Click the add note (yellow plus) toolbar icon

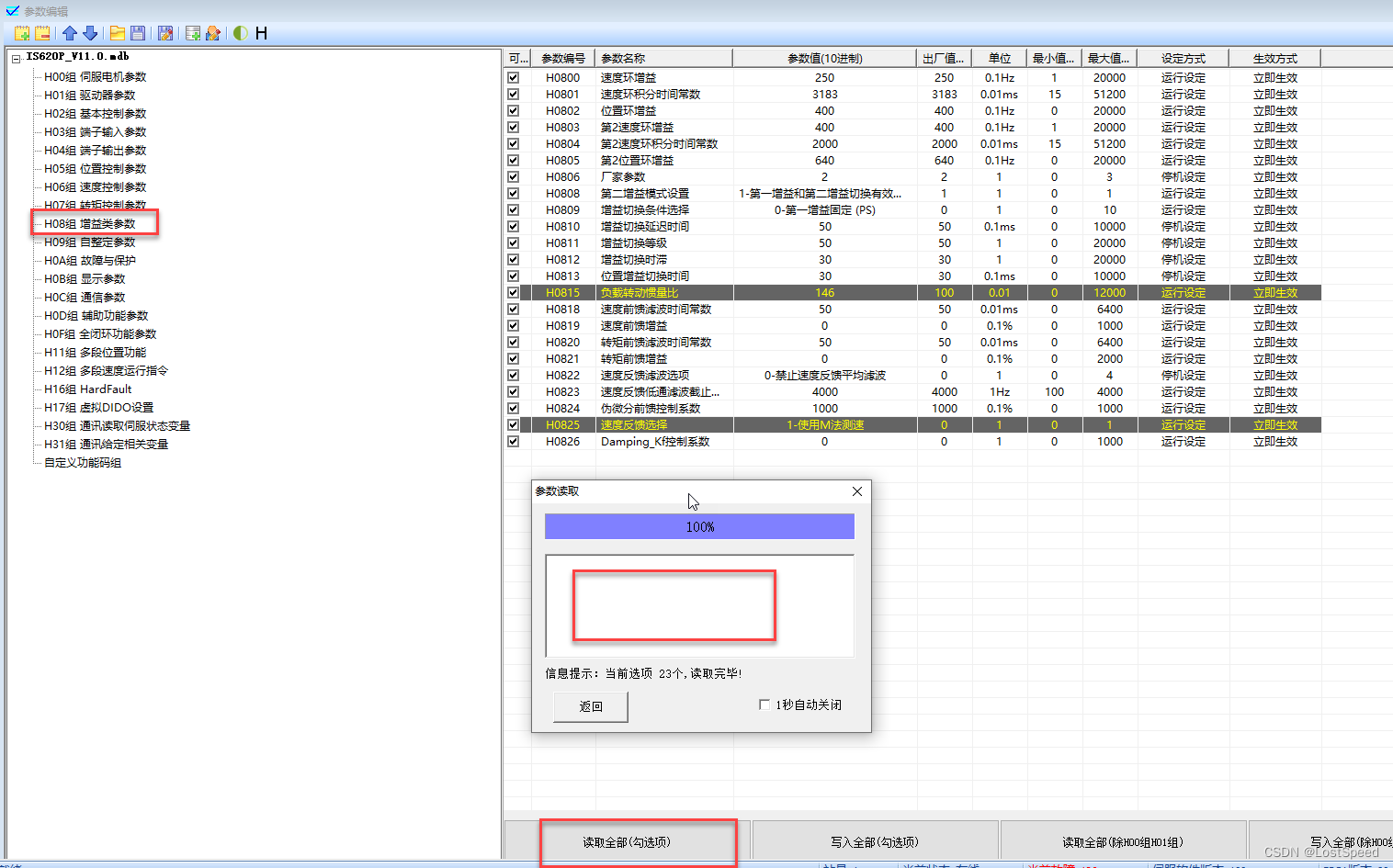(x=22, y=33)
